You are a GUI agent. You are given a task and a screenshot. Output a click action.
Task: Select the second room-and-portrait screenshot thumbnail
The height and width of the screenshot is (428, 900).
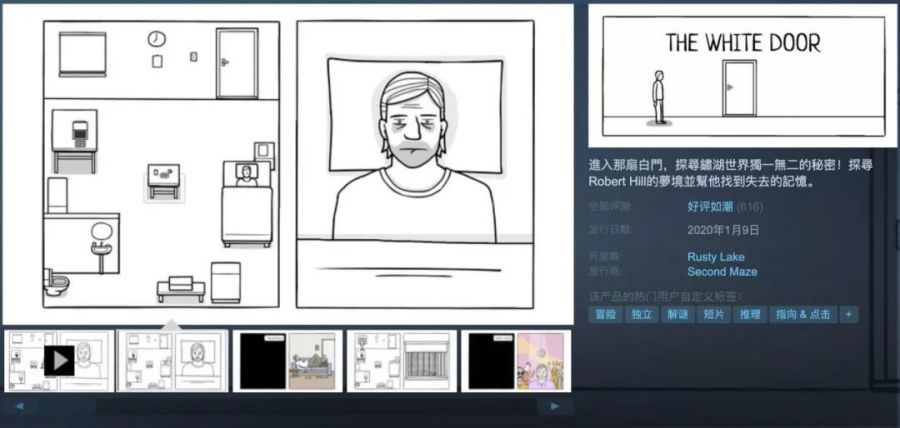click(172, 360)
